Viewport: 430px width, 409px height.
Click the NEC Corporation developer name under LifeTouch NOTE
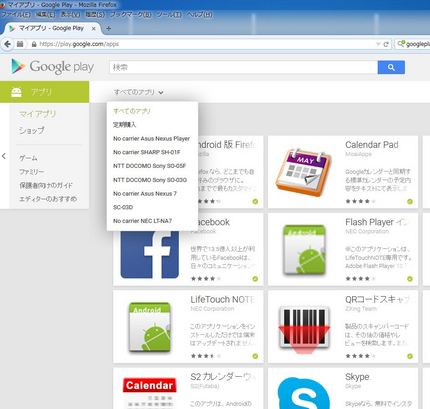pyautogui.click(x=212, y=309)
